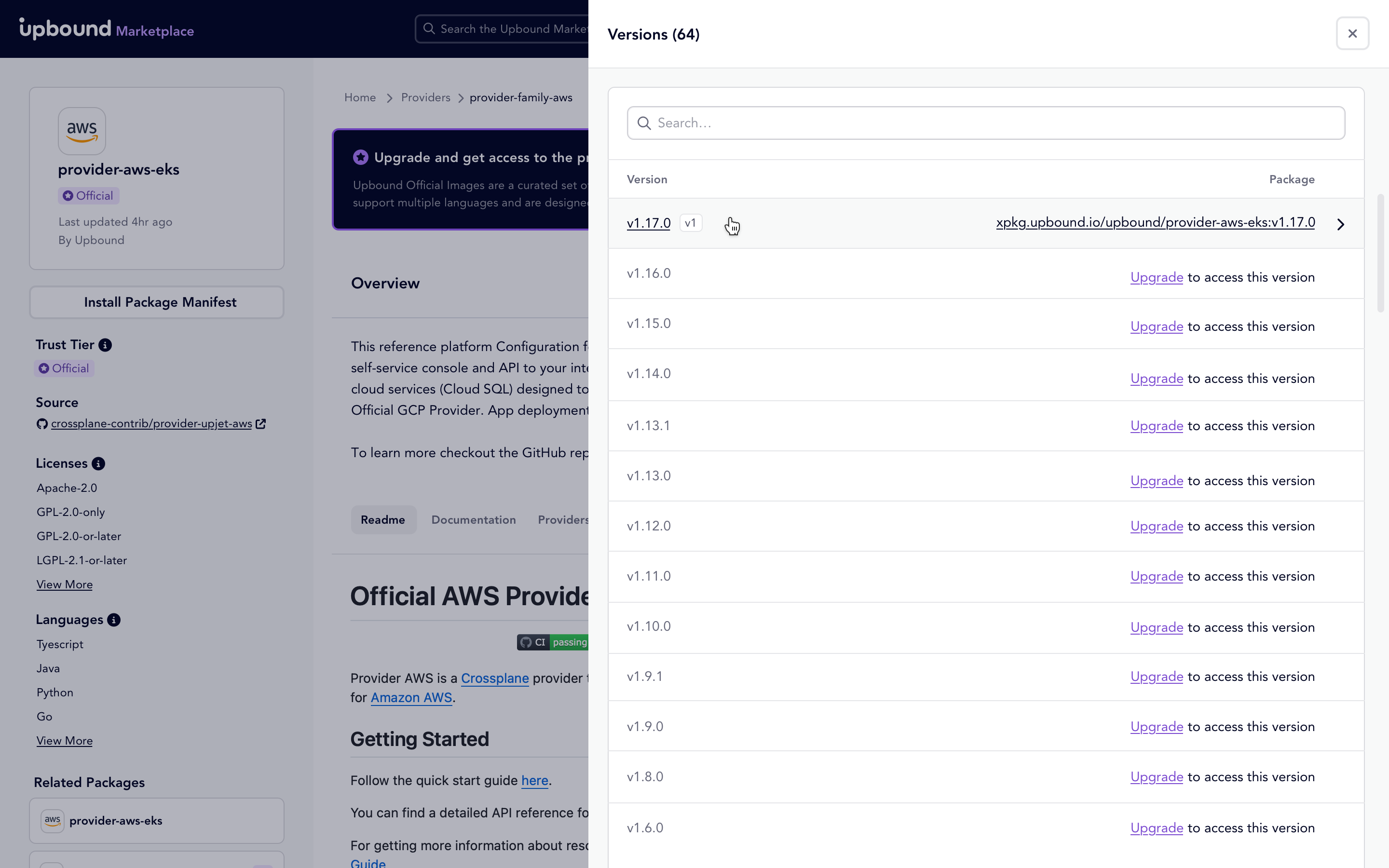Screen dimensions: 1389x868
Task: Select LGPL-2.1-or-later license text
Action: (x=82, y=560)
